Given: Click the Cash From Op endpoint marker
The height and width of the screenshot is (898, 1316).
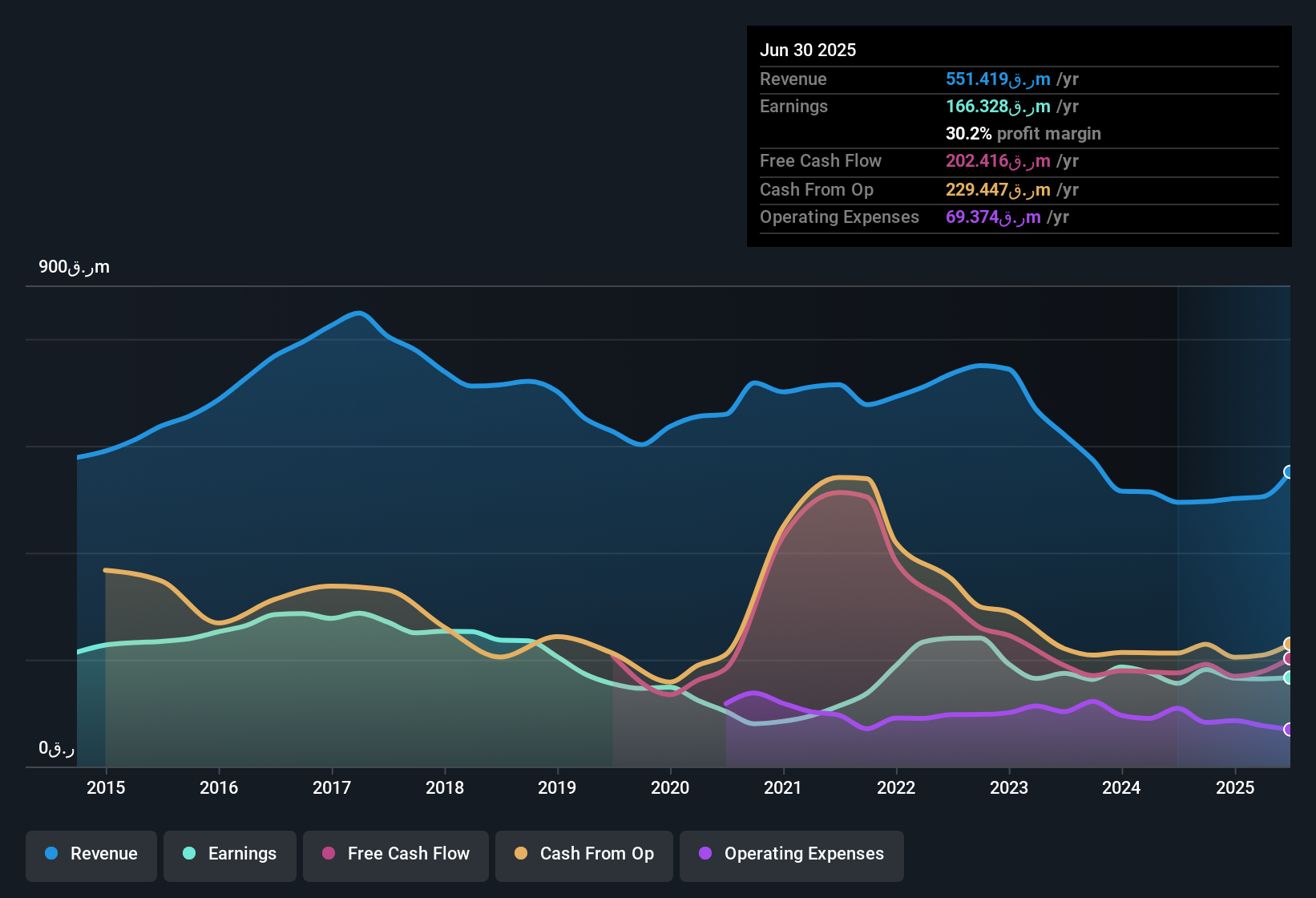Looking at the screenshot, I should tap(1289, 644).
